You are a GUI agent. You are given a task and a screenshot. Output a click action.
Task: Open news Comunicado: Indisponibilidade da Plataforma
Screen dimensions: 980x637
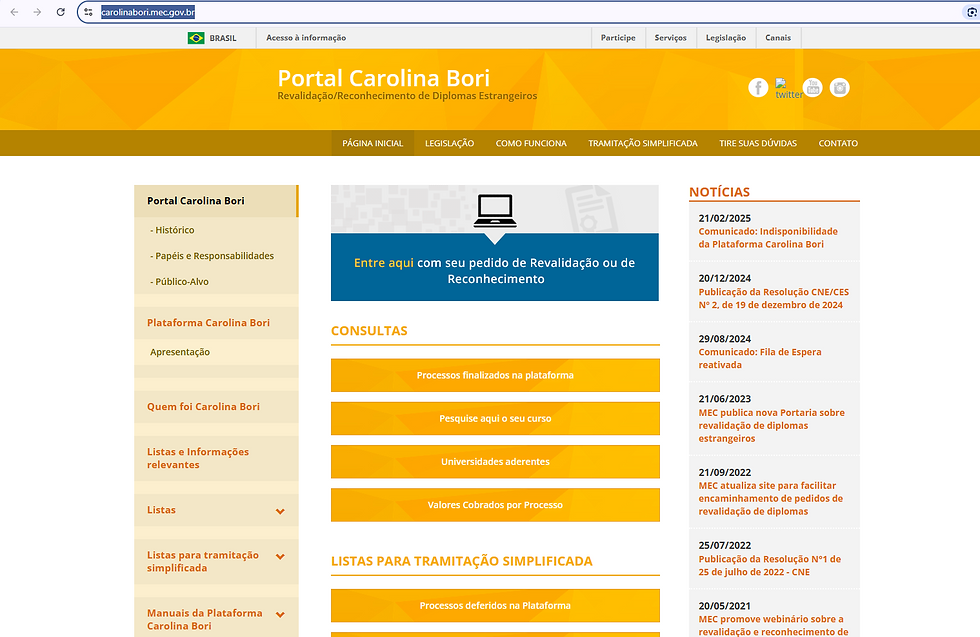[768, 238]
